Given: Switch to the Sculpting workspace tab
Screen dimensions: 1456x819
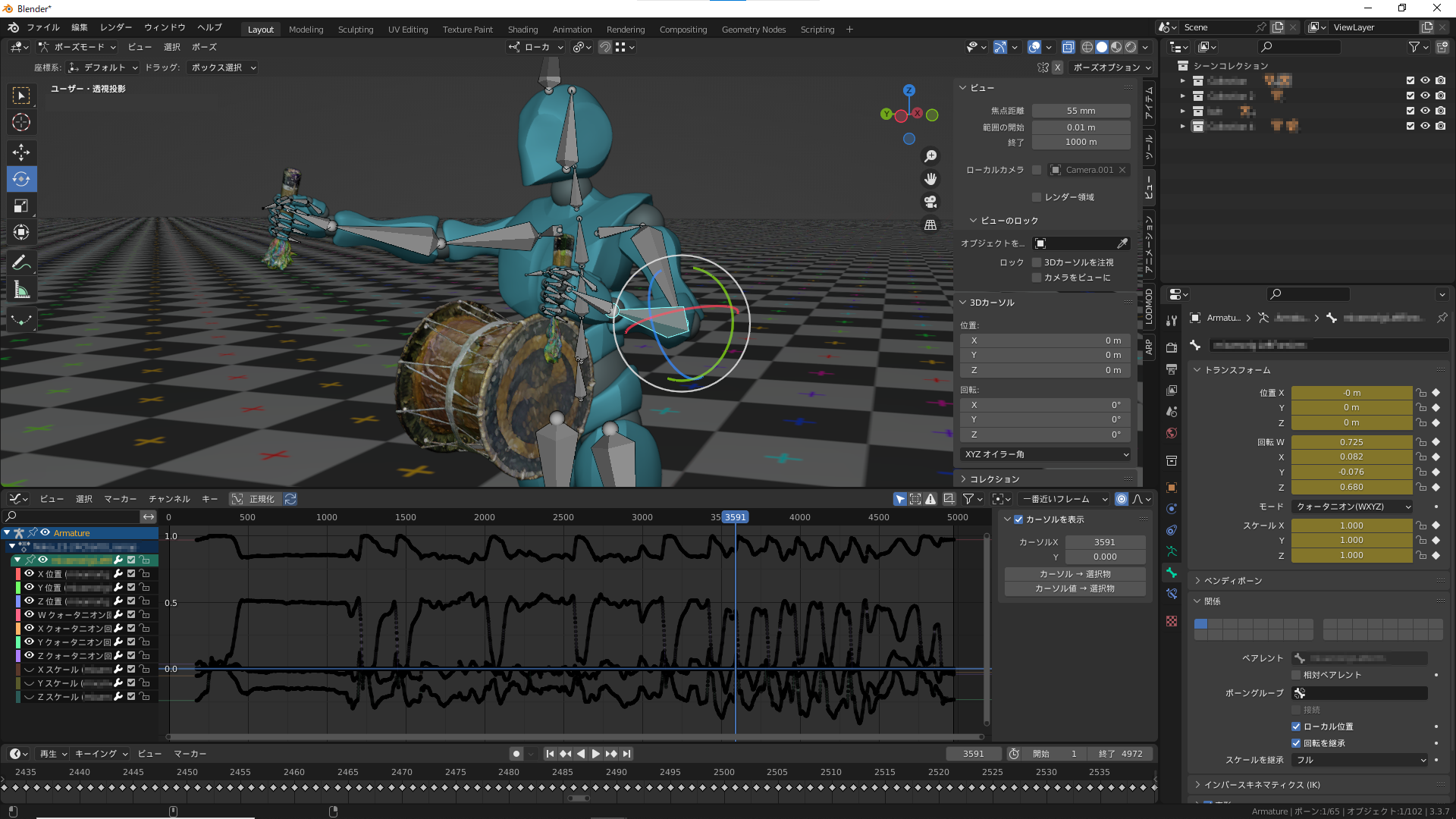Looking at the screenshot, I should click(x=355, y=30).
